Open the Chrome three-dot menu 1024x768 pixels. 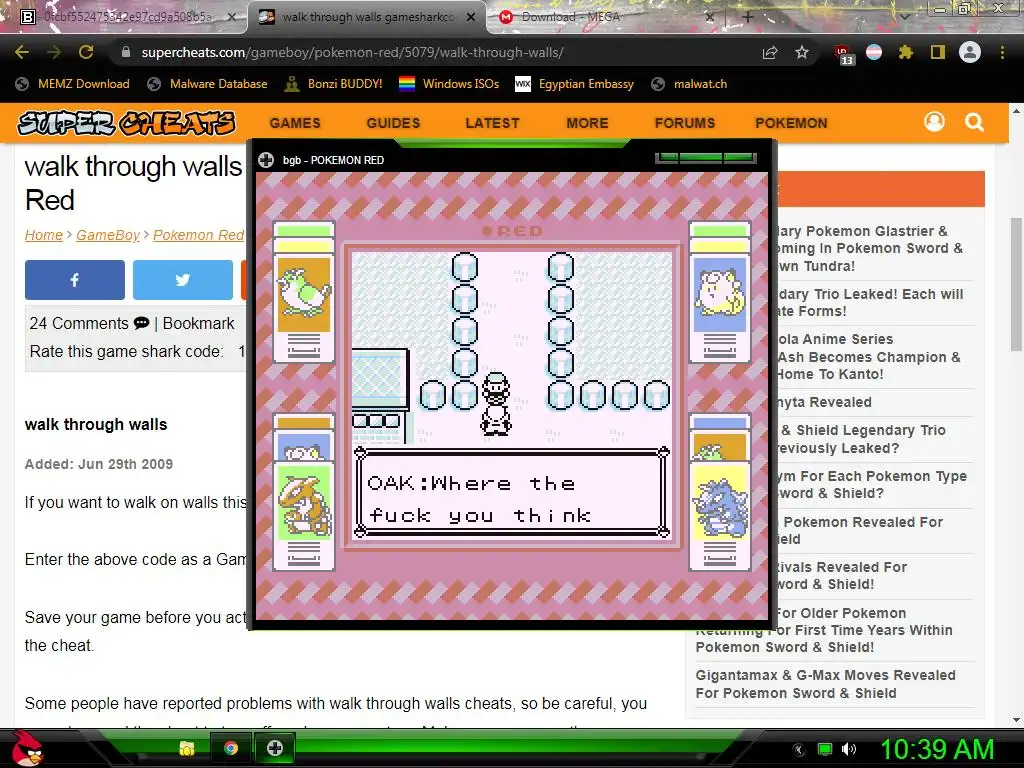coord(1002,53)
